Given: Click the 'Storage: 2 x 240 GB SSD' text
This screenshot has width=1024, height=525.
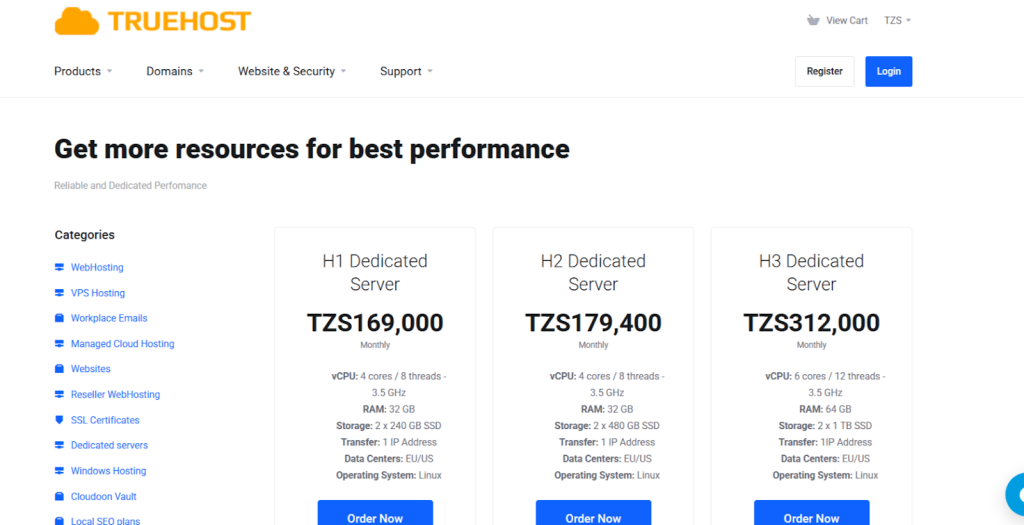Looking at the screenshot, I should tap(389, 426).
